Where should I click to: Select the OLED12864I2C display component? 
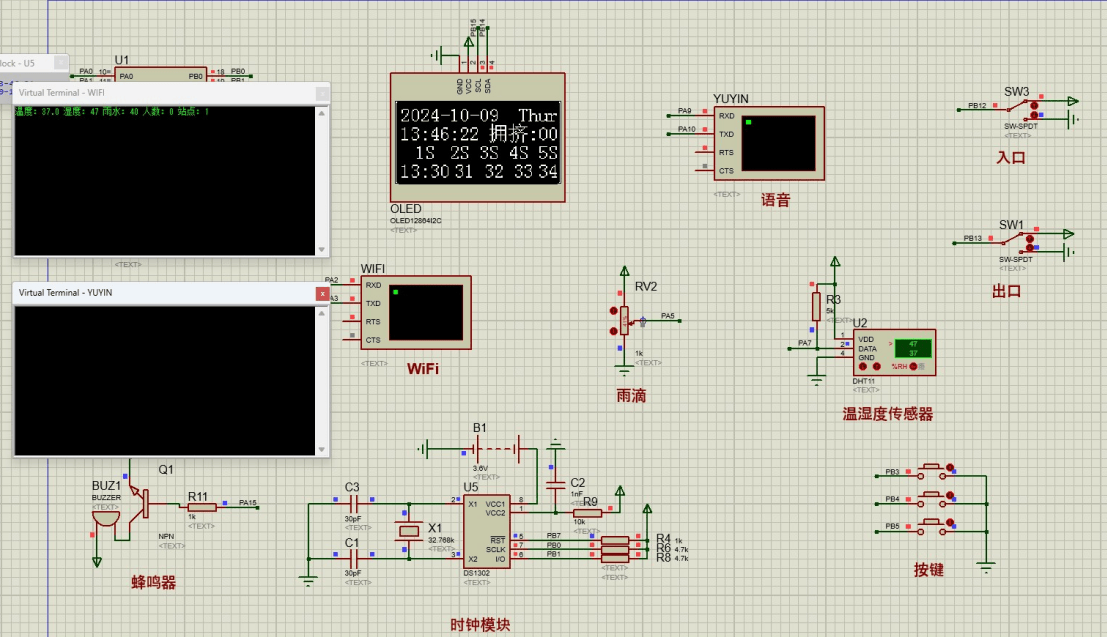tap(478, 138)
